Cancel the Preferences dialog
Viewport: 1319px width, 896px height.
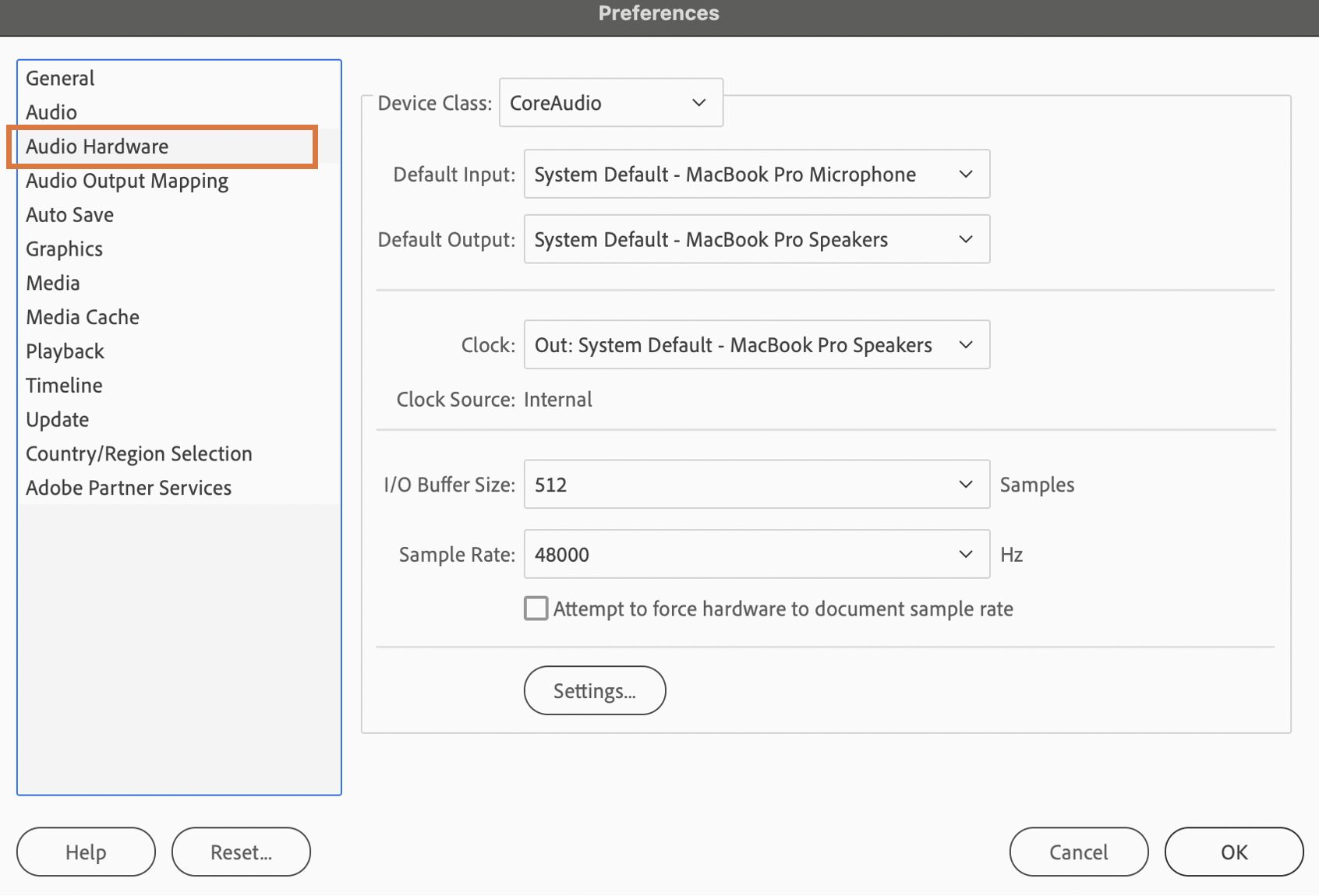pyautogui.click(x=1078, y=852)
